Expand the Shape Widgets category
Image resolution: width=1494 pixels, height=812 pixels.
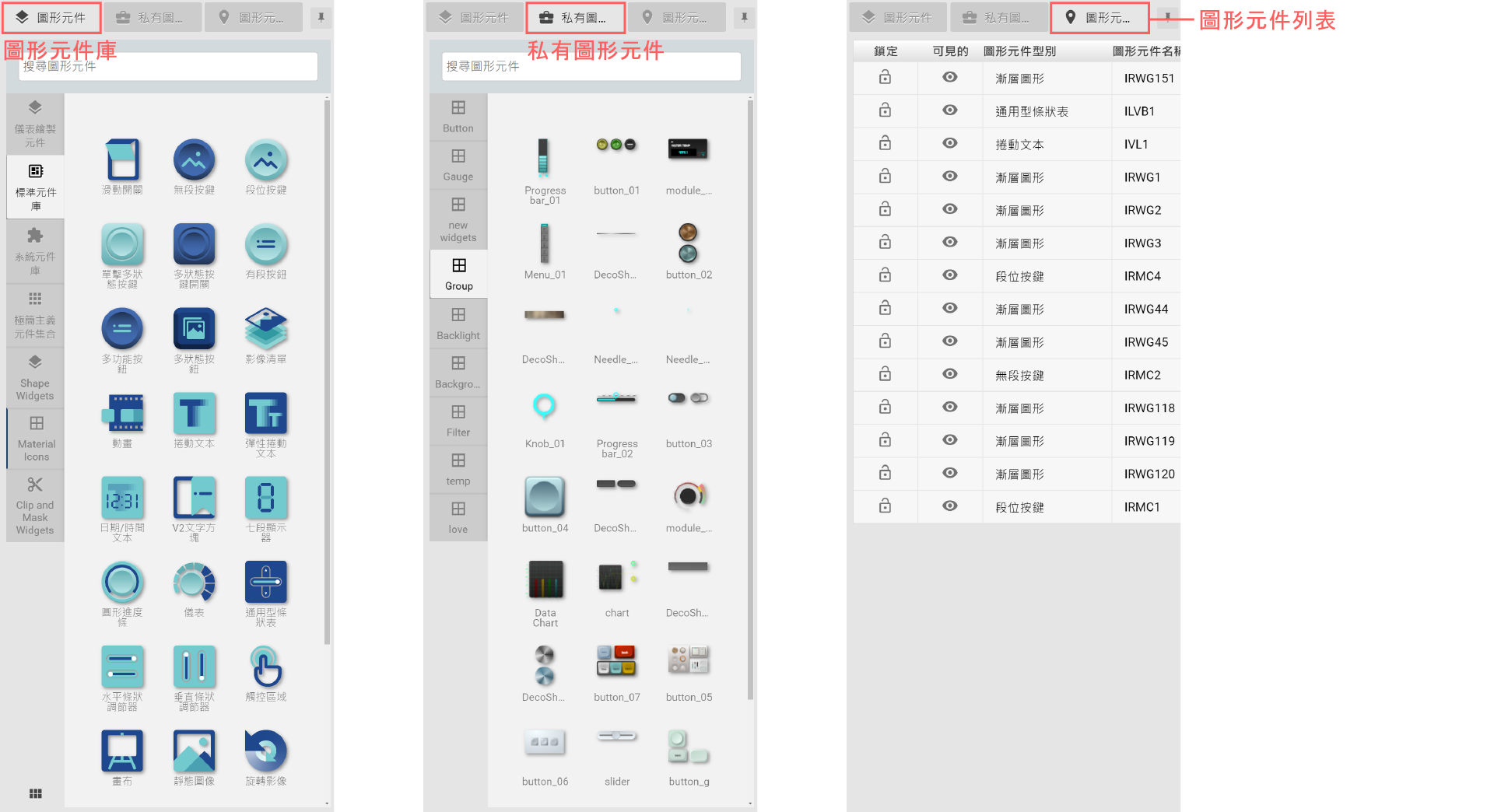pyautogui.click(x=35, y=377)
